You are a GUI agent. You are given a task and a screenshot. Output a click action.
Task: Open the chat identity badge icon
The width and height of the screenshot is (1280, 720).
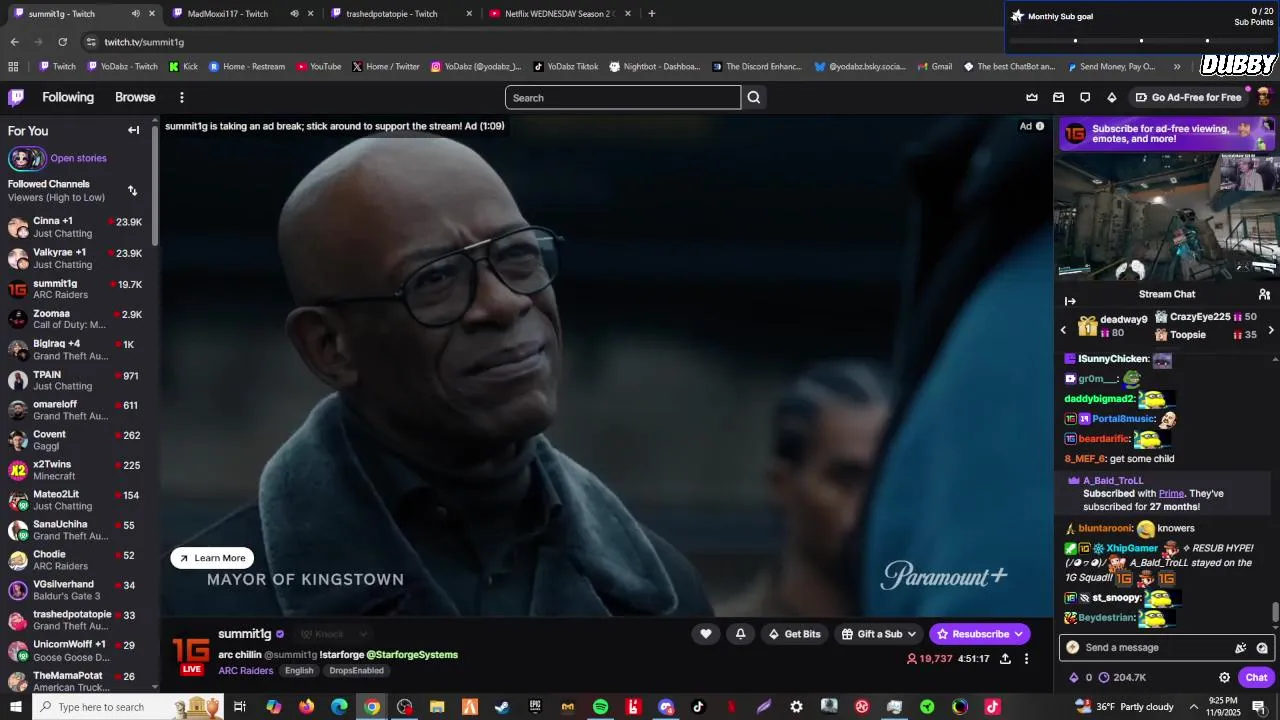tap(1073, 648)
